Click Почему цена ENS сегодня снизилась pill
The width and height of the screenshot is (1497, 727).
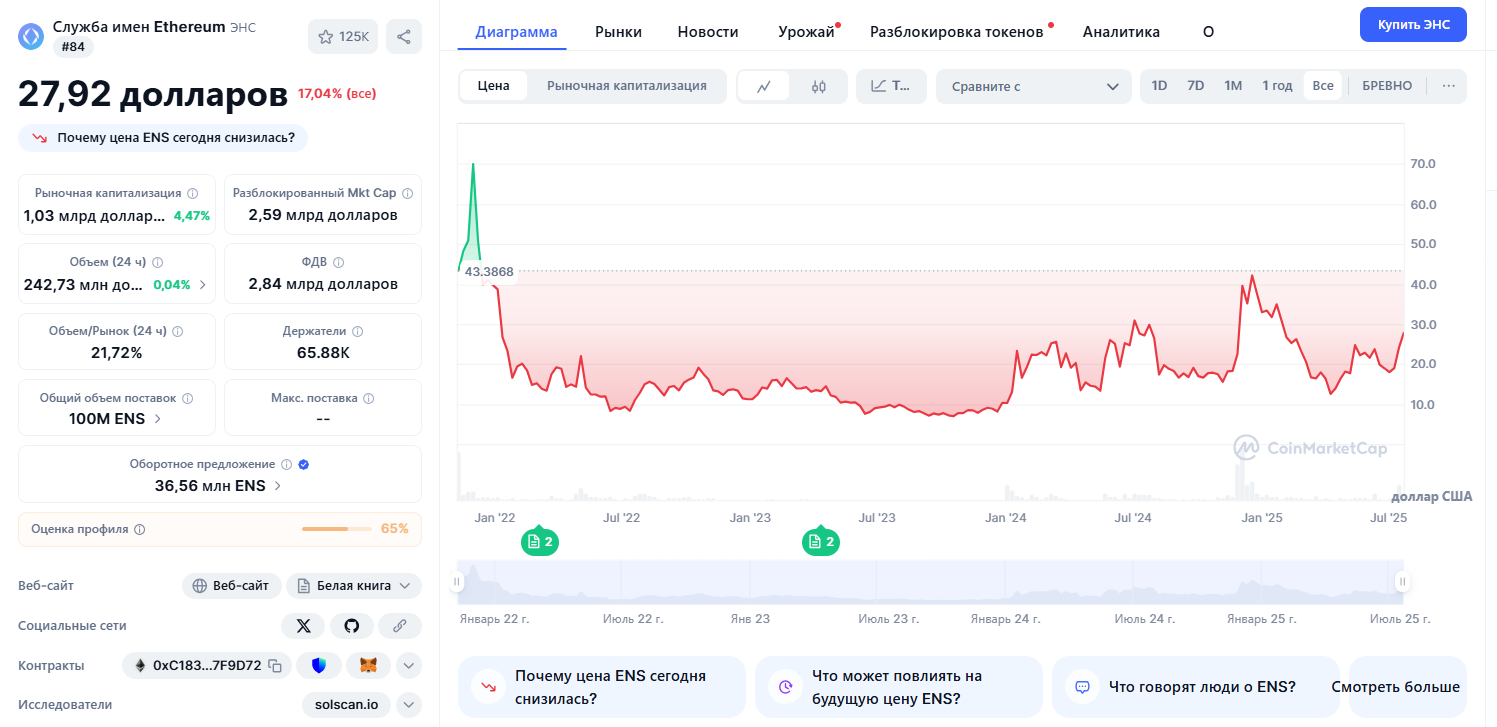163,138
